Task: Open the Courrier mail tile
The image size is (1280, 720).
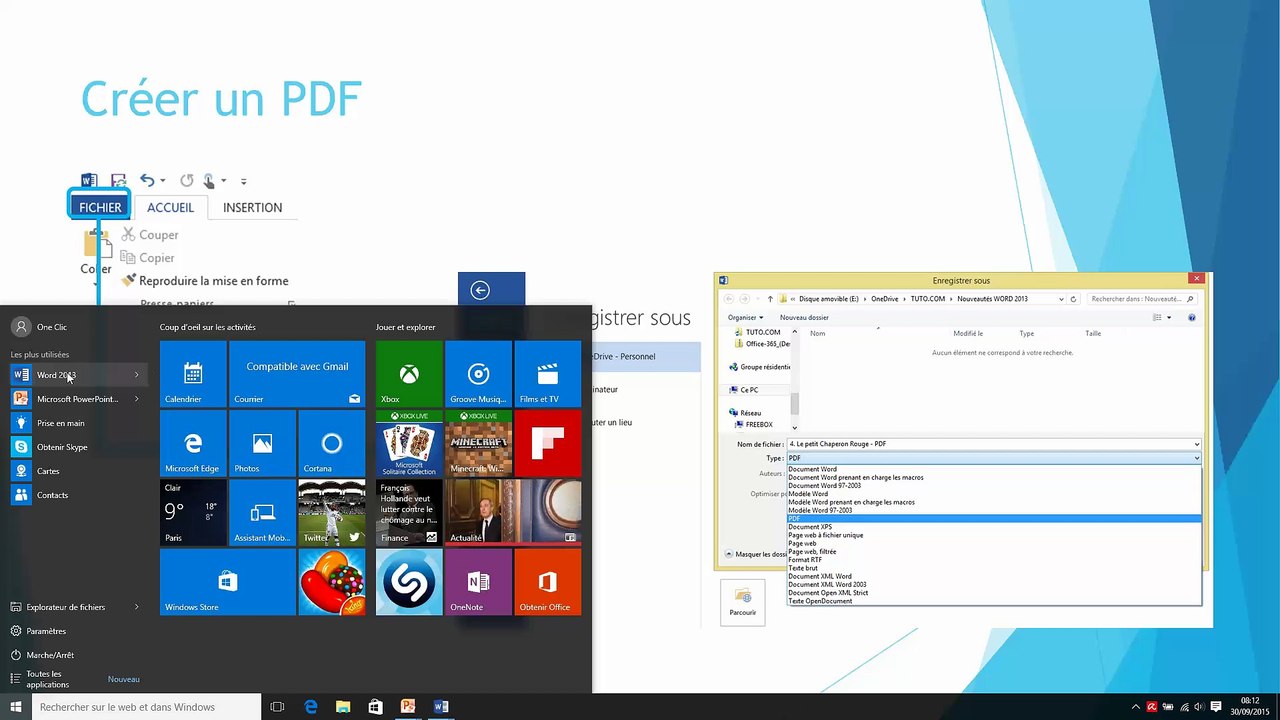Action: [297, 374]
